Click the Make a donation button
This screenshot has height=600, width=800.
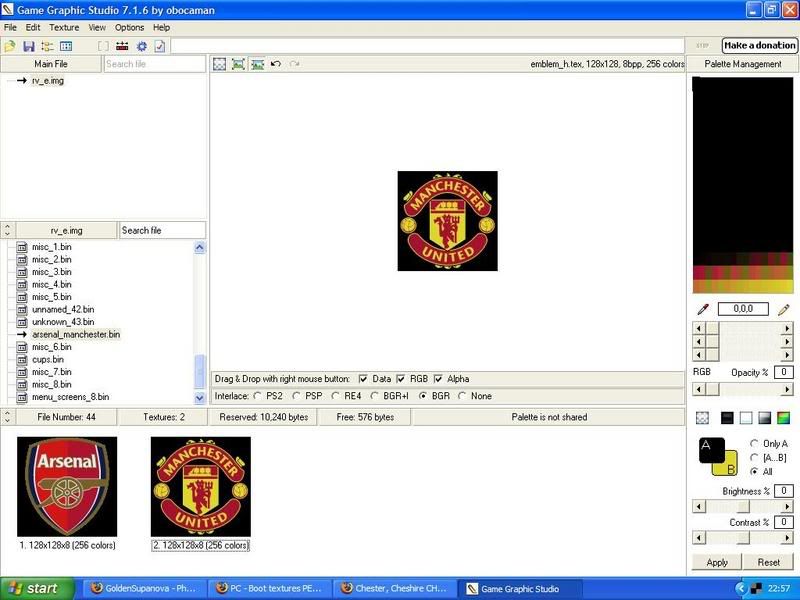760,45
